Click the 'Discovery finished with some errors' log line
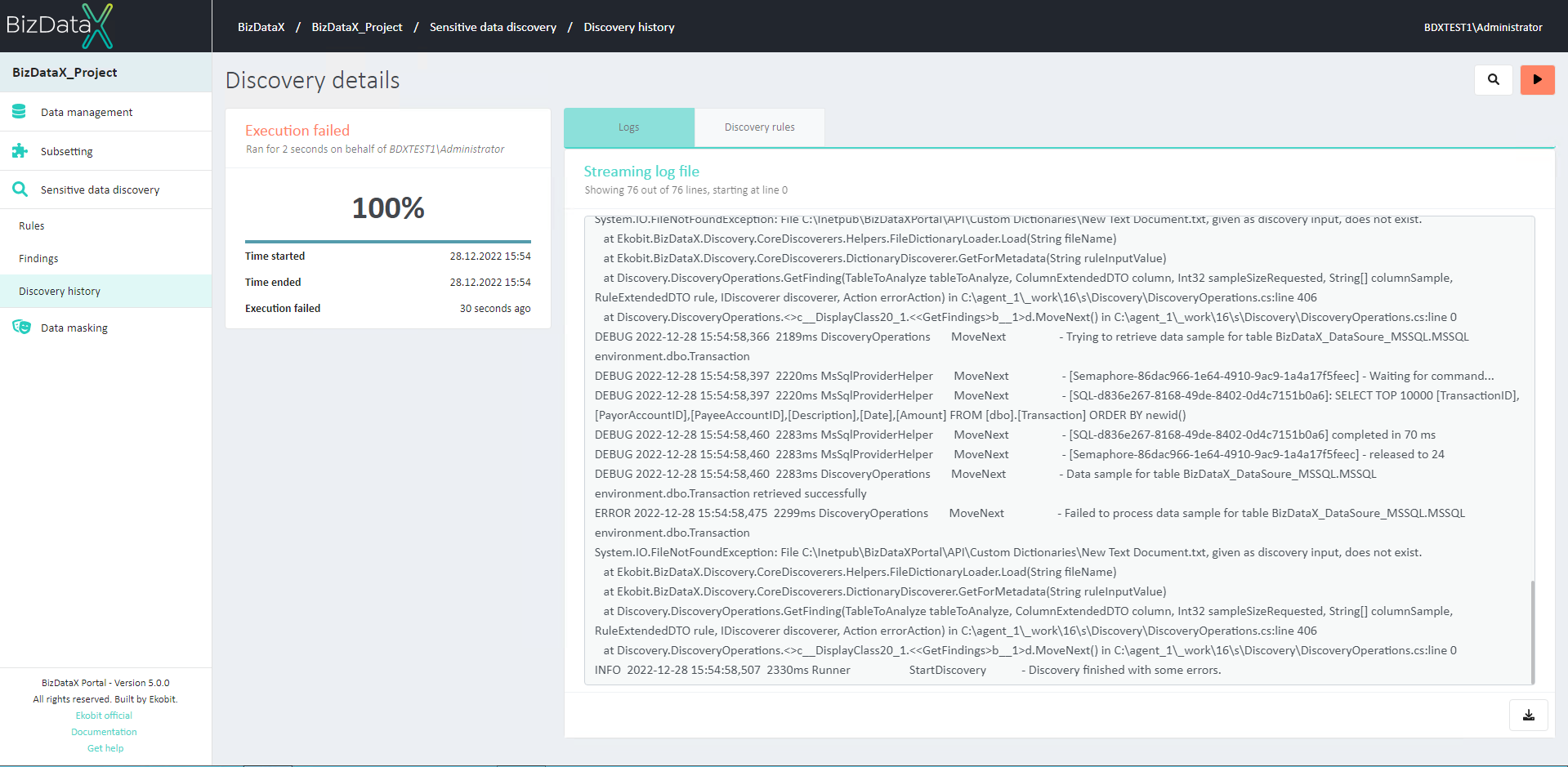The image size is (1568, 767). 908,670
